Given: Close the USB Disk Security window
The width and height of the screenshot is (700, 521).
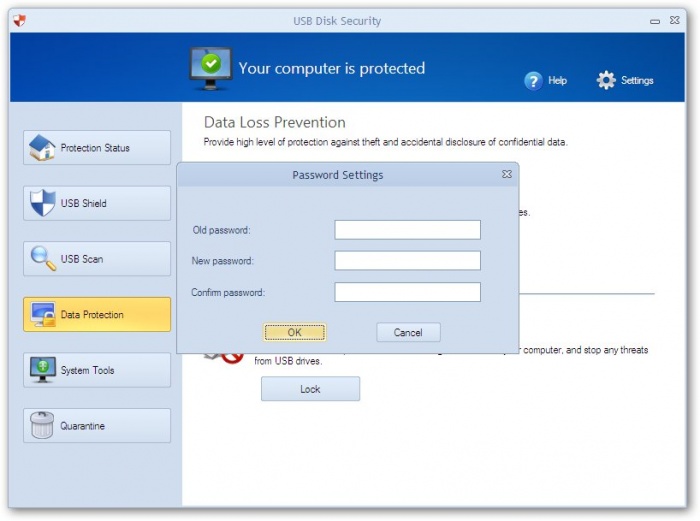Looking at the screenshot, I should coord(675,20).
